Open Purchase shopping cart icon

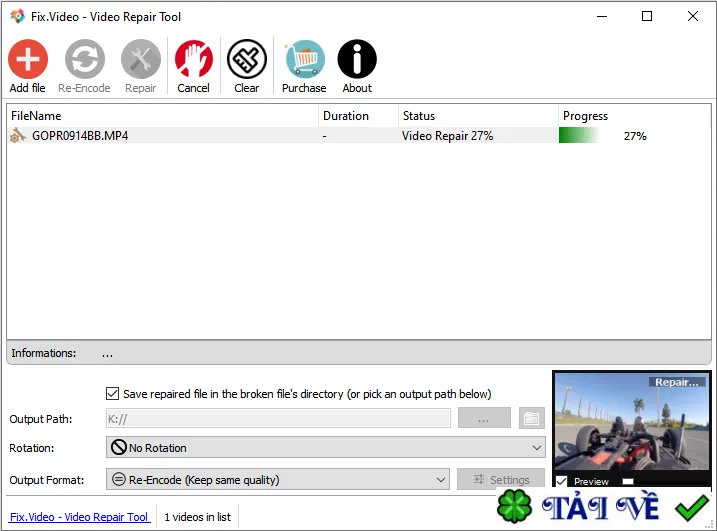[x=305, y=59]
